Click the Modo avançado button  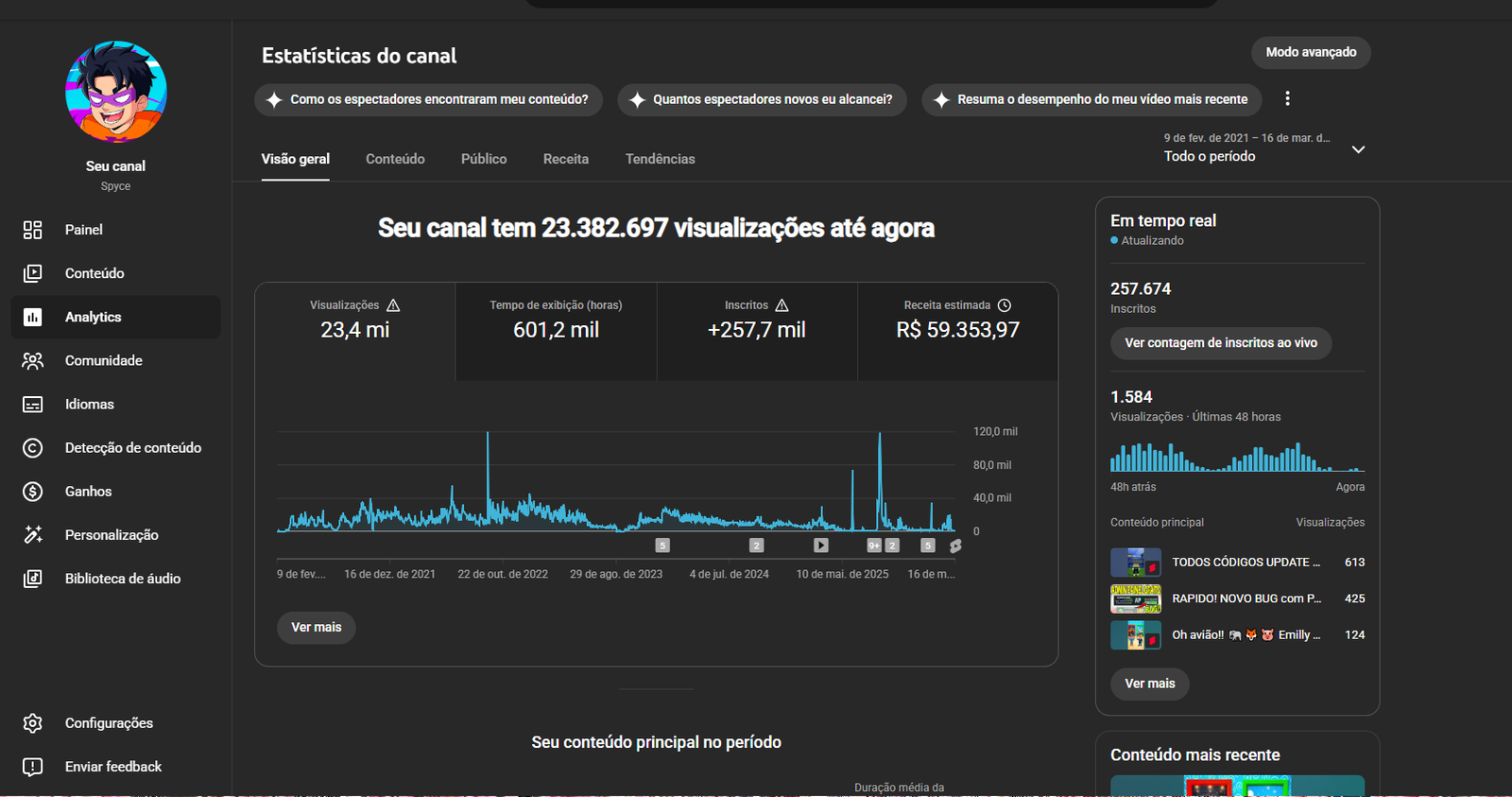pyautogui.click(x=1311, y=52)
